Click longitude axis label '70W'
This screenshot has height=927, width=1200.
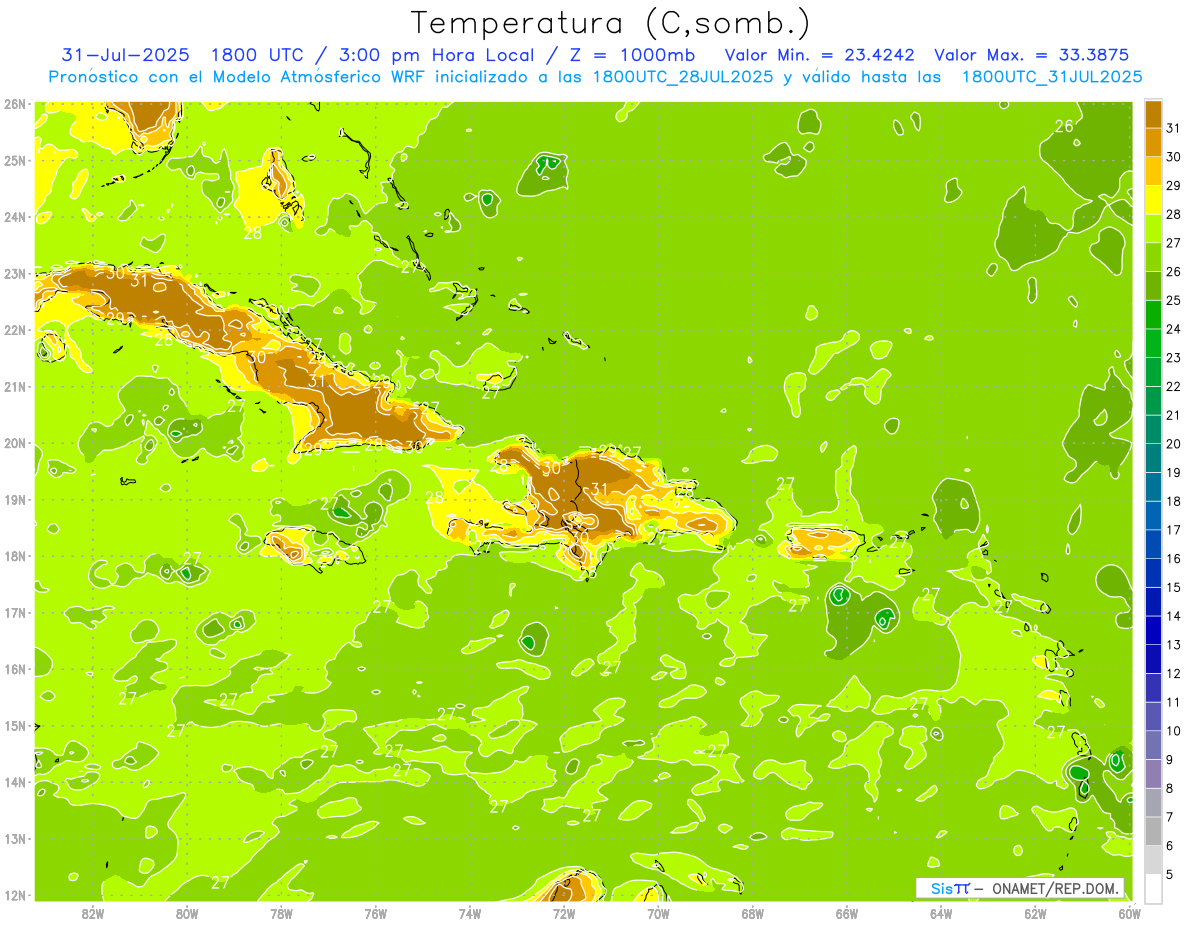(x=658, y=913)
